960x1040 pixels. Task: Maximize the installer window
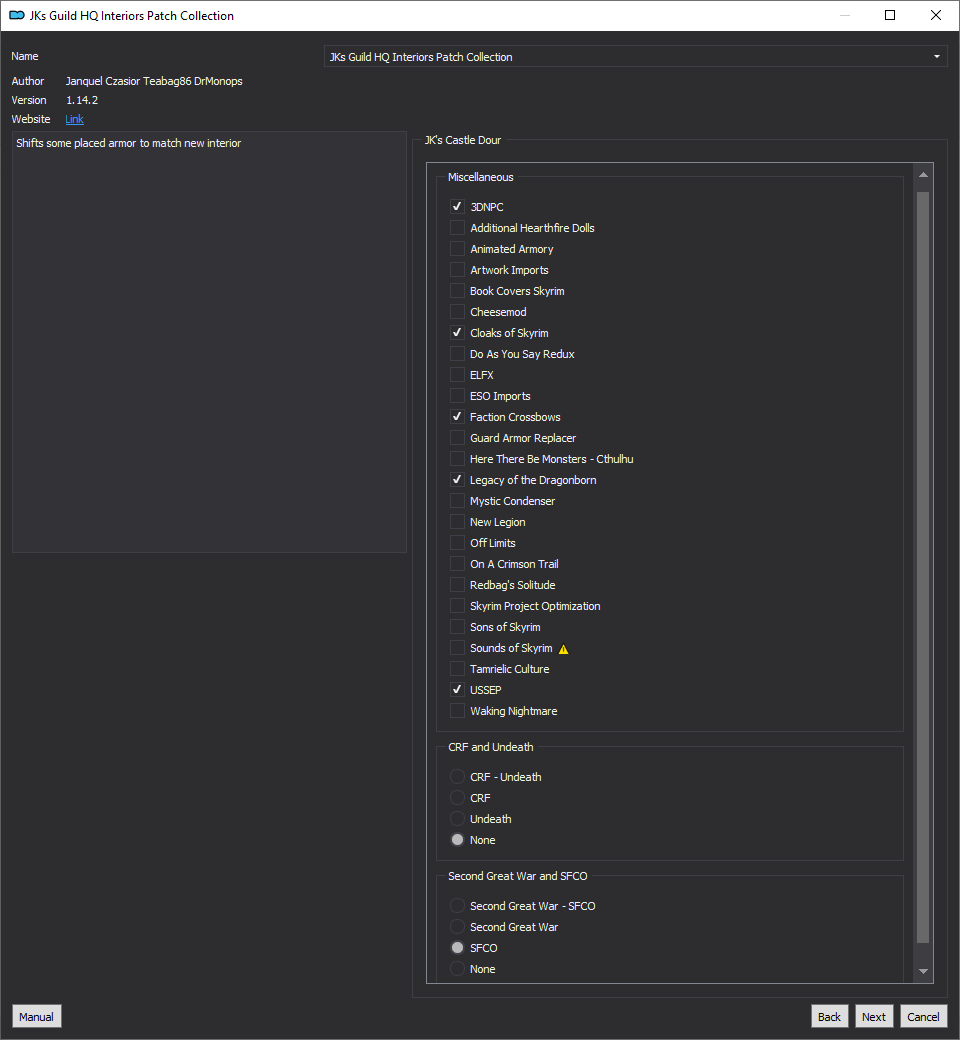[x=890, y=15]
